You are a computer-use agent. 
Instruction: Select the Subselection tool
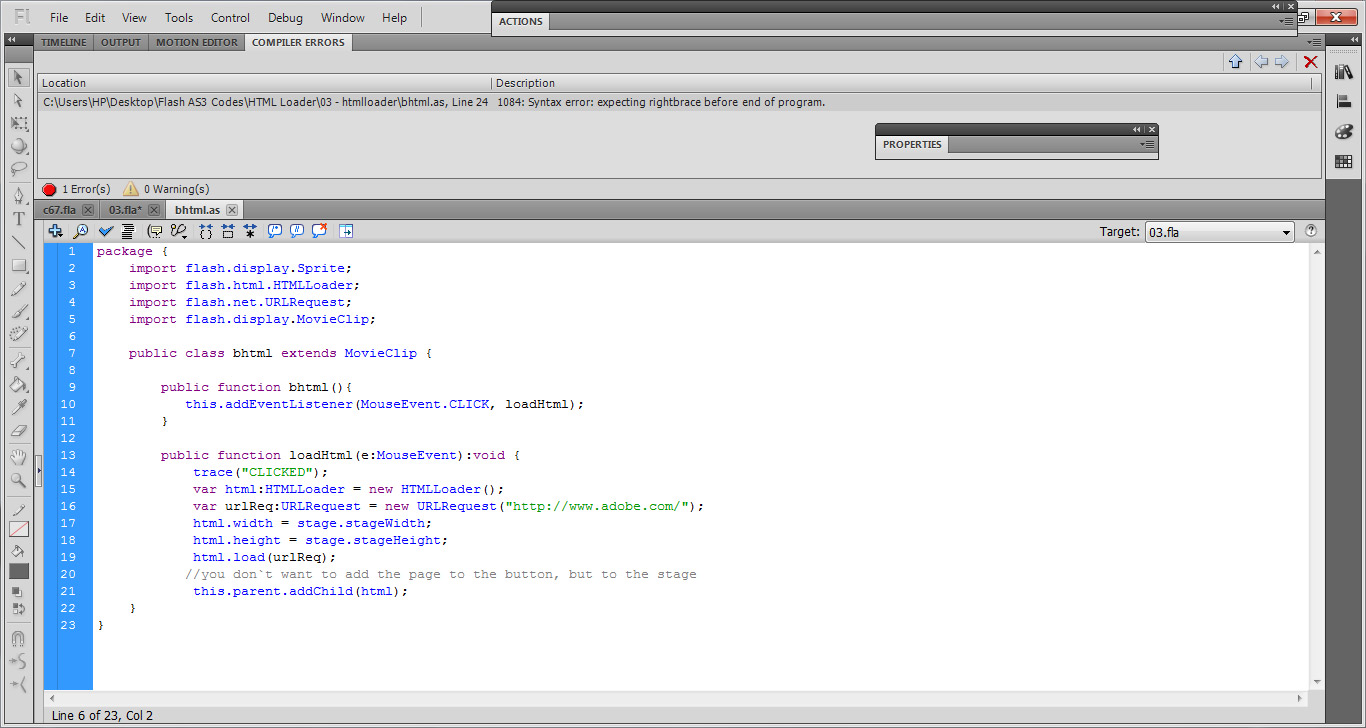18,100
